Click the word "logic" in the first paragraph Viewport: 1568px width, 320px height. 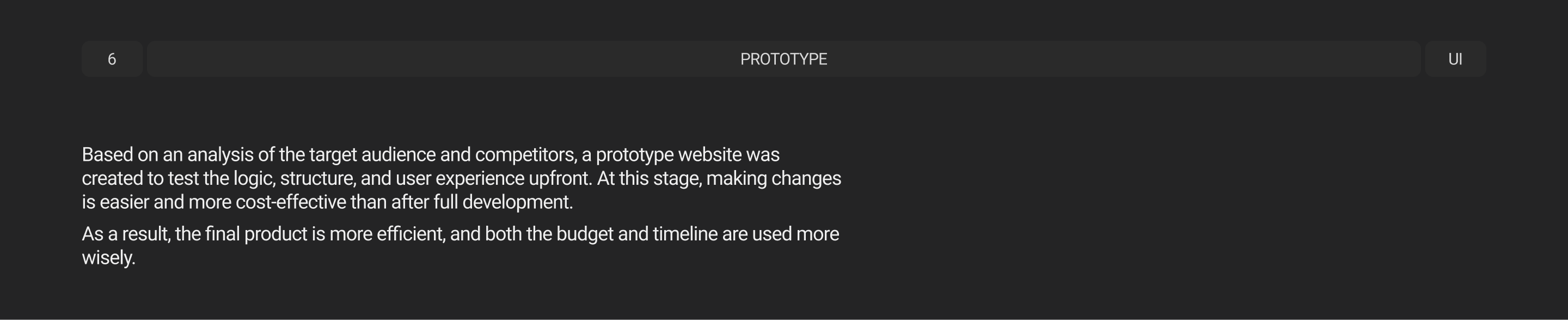tap(253, 179)
